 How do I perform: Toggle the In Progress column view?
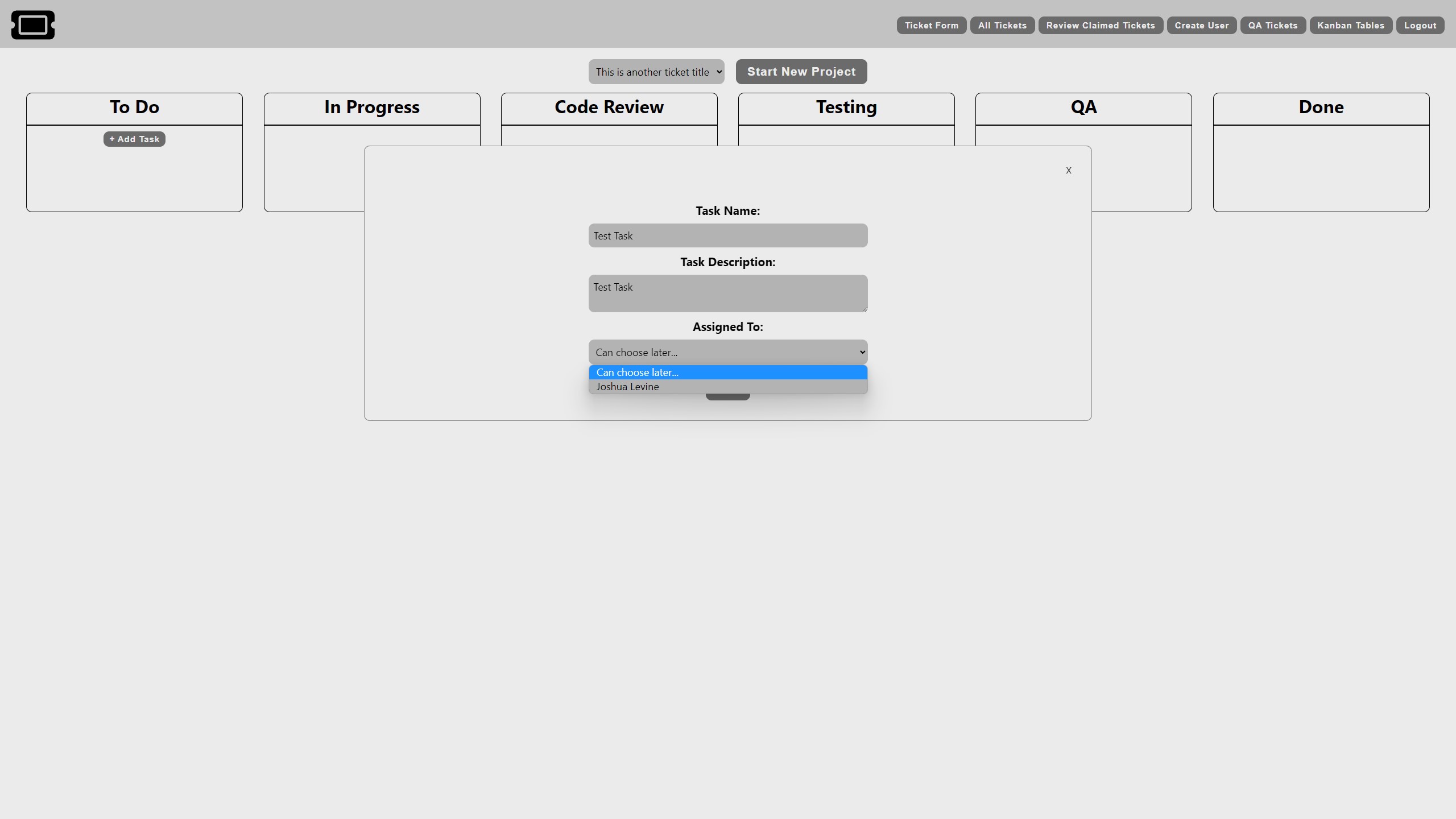click(372, 107)
